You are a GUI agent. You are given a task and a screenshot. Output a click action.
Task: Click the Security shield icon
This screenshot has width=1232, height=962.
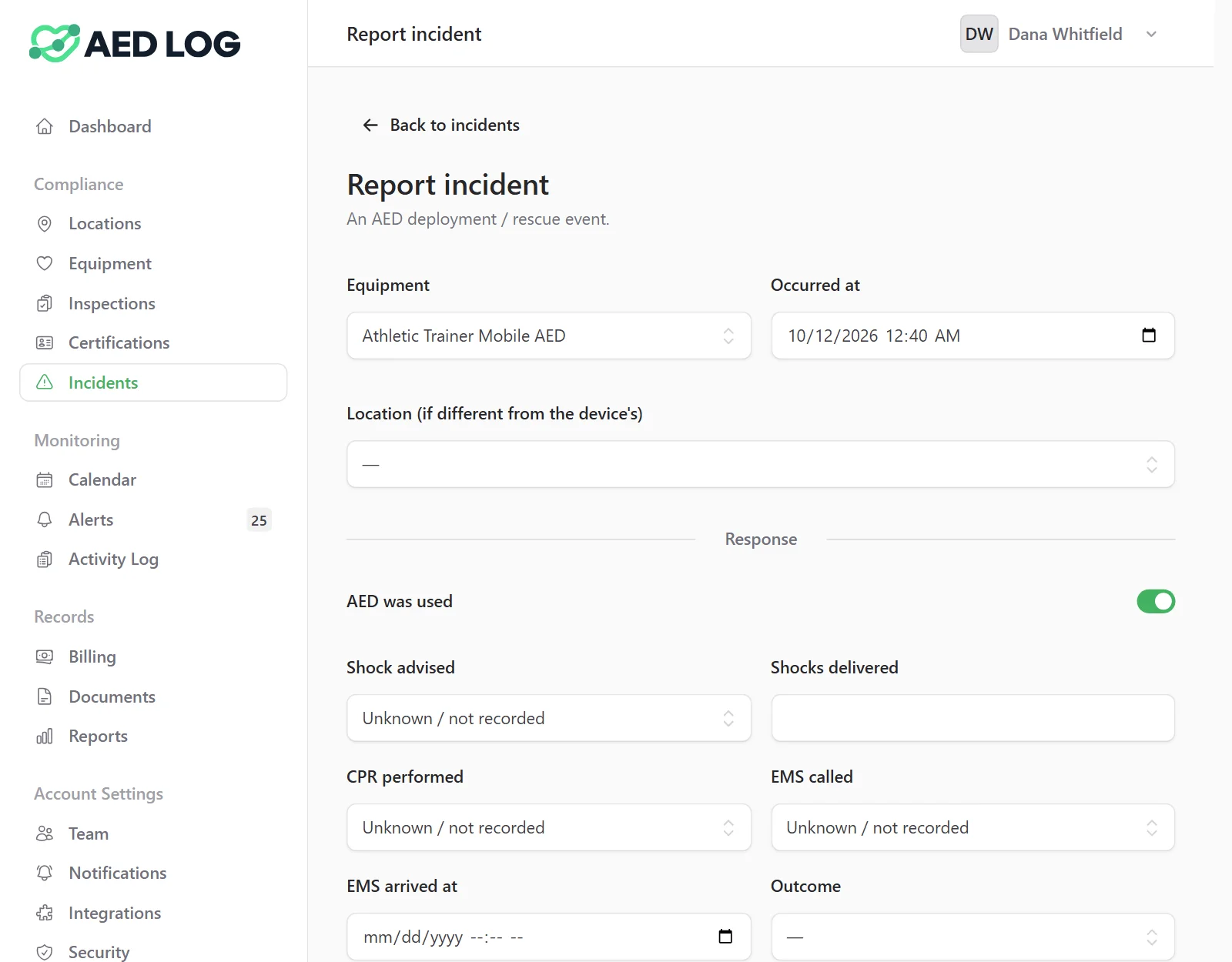(x=45, y=952)
